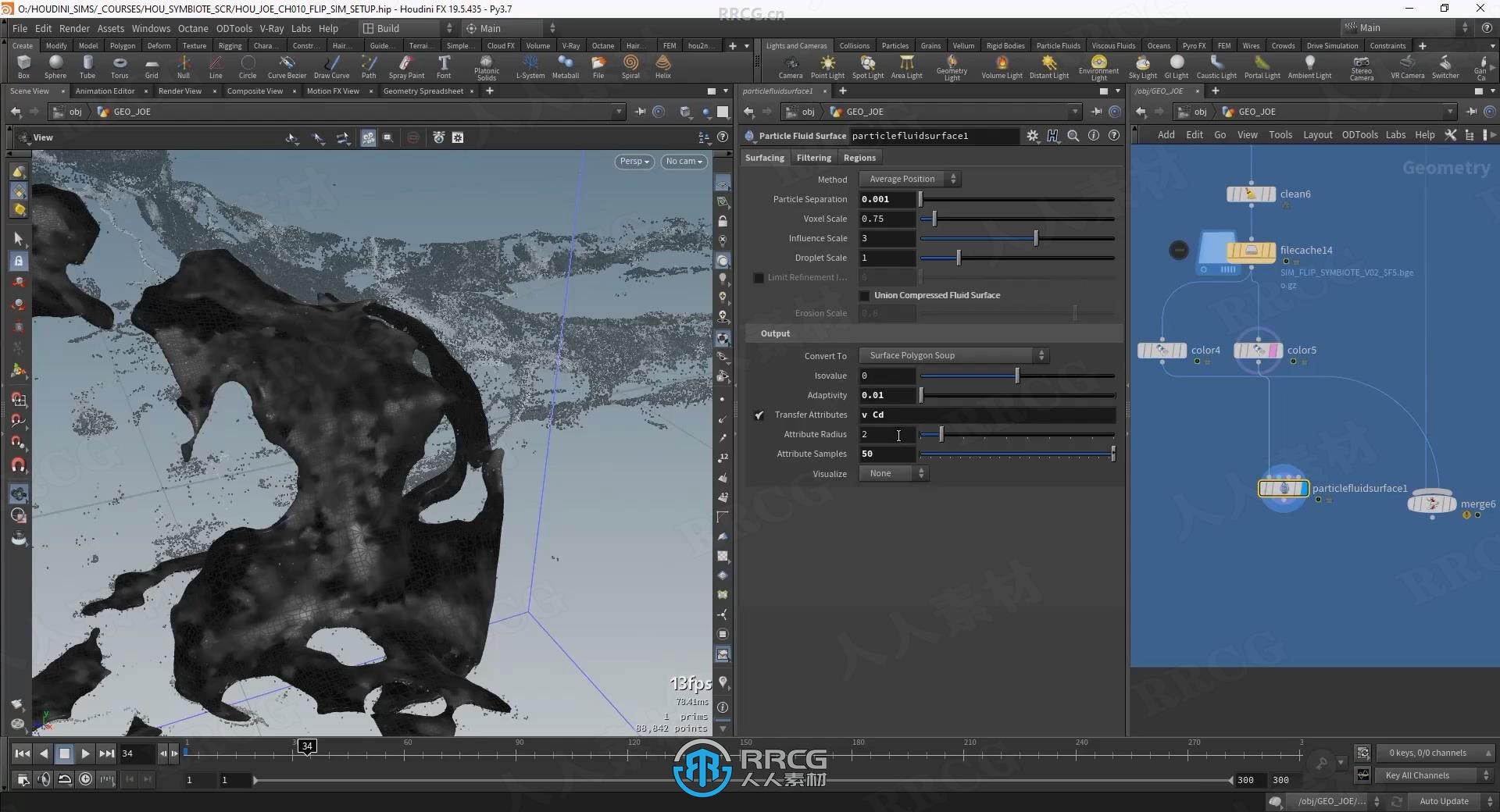Create a Spiral shape
Image resolution: width=1500 pixels, height=812 pixels.
coord(630,66)
